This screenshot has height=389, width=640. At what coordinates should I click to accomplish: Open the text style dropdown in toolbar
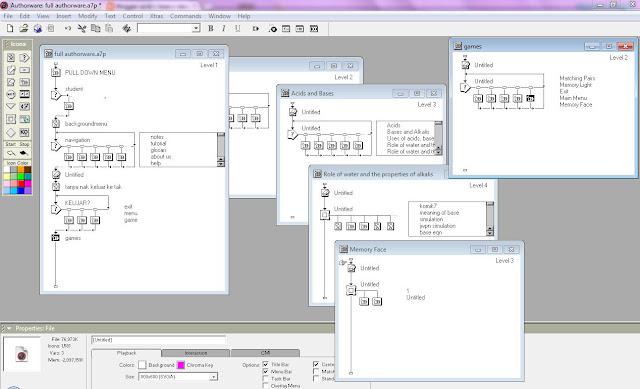(x=196, y=28)
